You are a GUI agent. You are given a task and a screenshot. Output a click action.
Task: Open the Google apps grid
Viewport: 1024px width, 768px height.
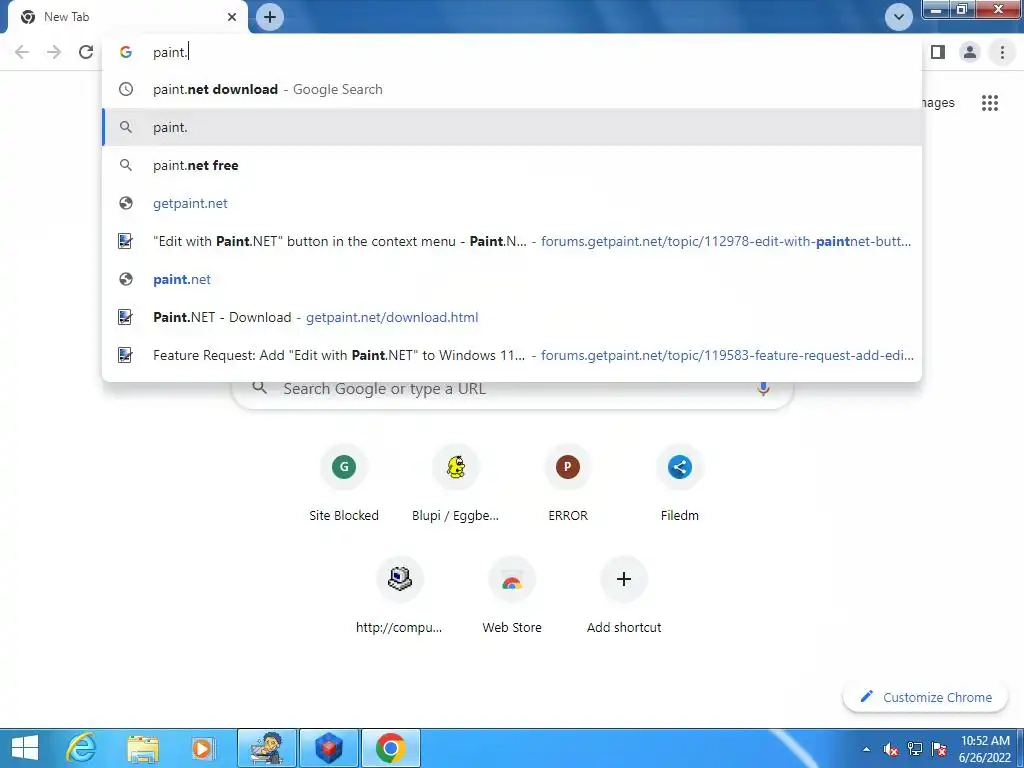[990, 103]
